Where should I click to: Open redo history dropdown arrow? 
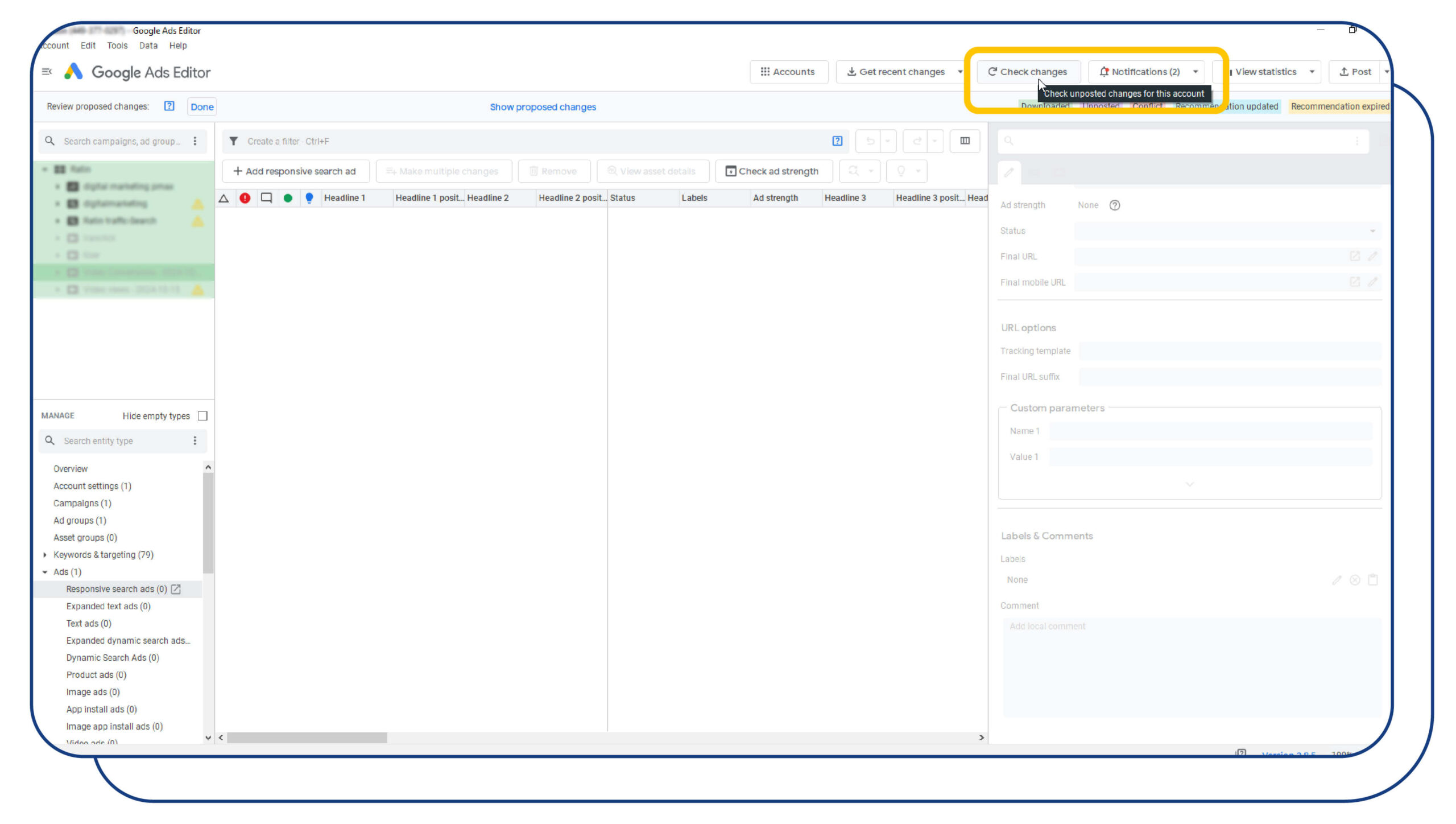point(934,141)
